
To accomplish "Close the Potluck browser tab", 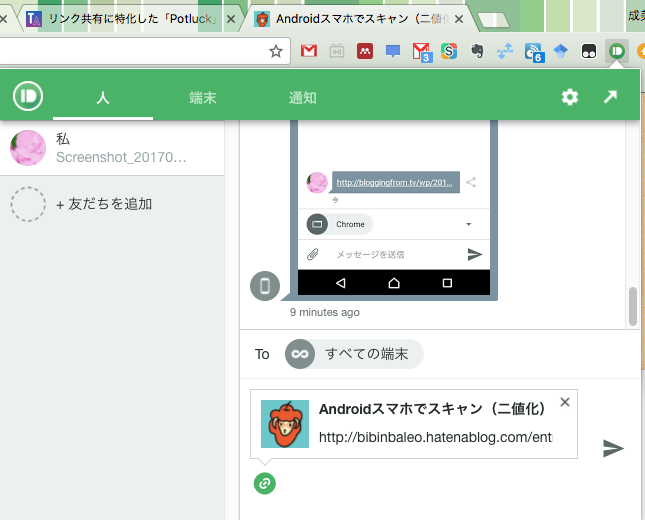I will (x=231, y=19).
